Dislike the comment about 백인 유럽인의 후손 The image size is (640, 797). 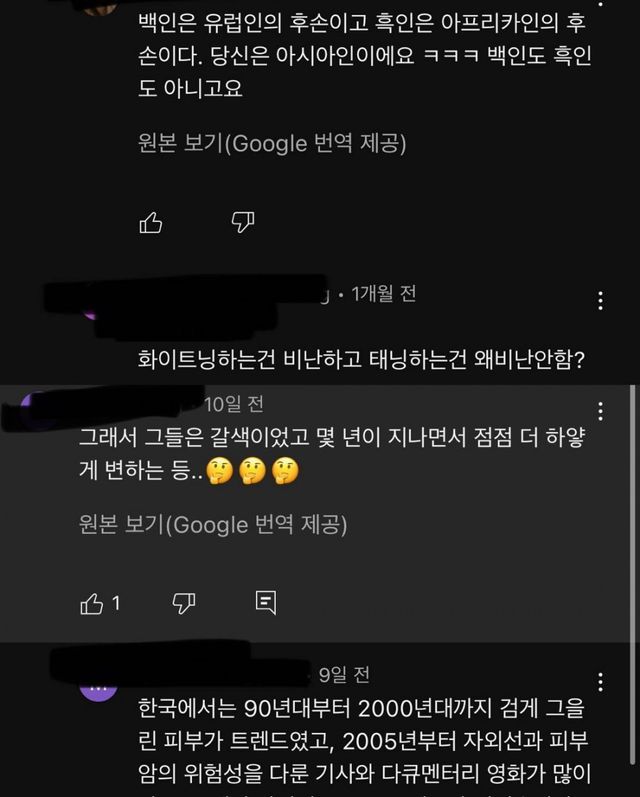[x=242, y=223]
